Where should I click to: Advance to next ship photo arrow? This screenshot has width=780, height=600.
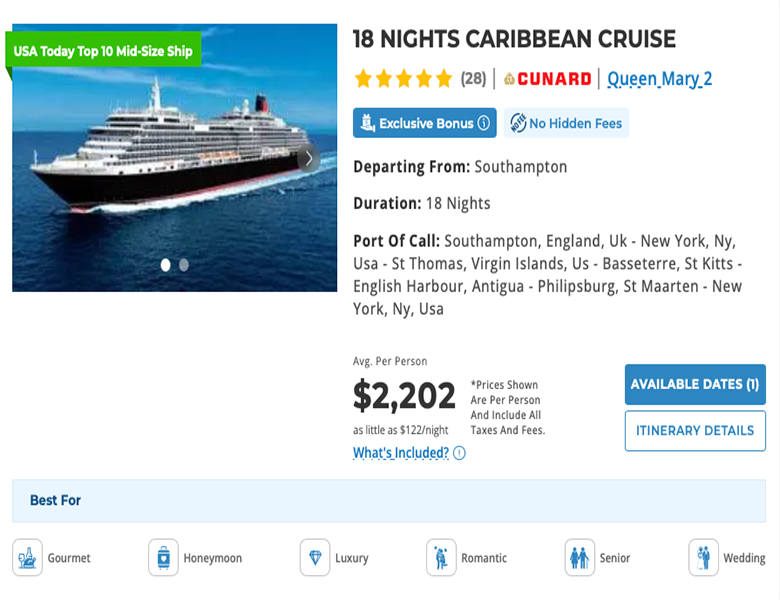click(309, 158)
